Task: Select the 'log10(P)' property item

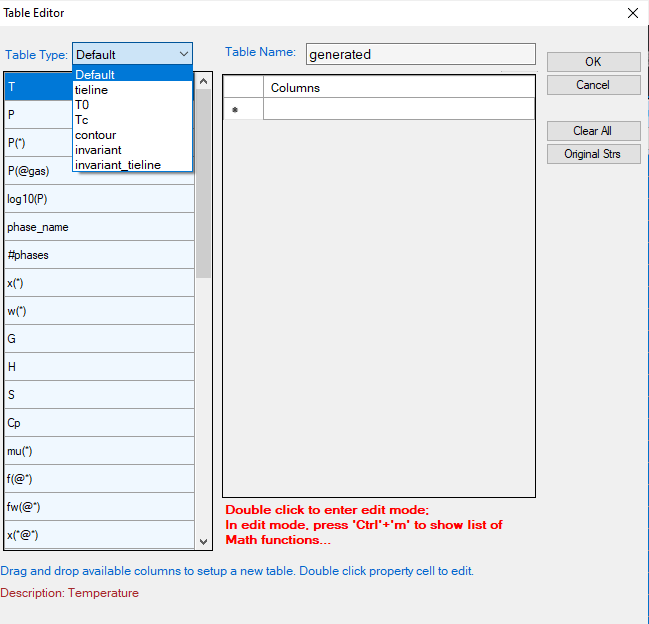Action: pyautogui.click(x=98, y=199)
